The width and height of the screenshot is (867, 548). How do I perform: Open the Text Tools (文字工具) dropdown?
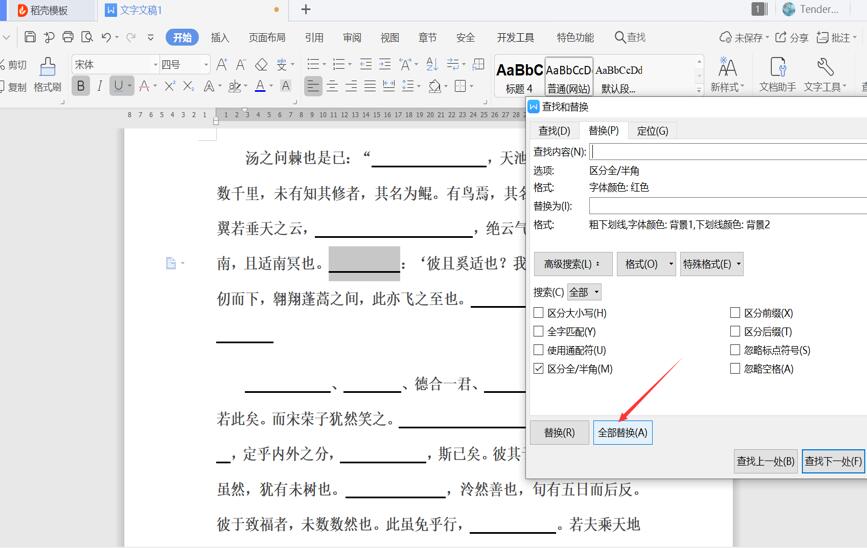tap(825, 75)
